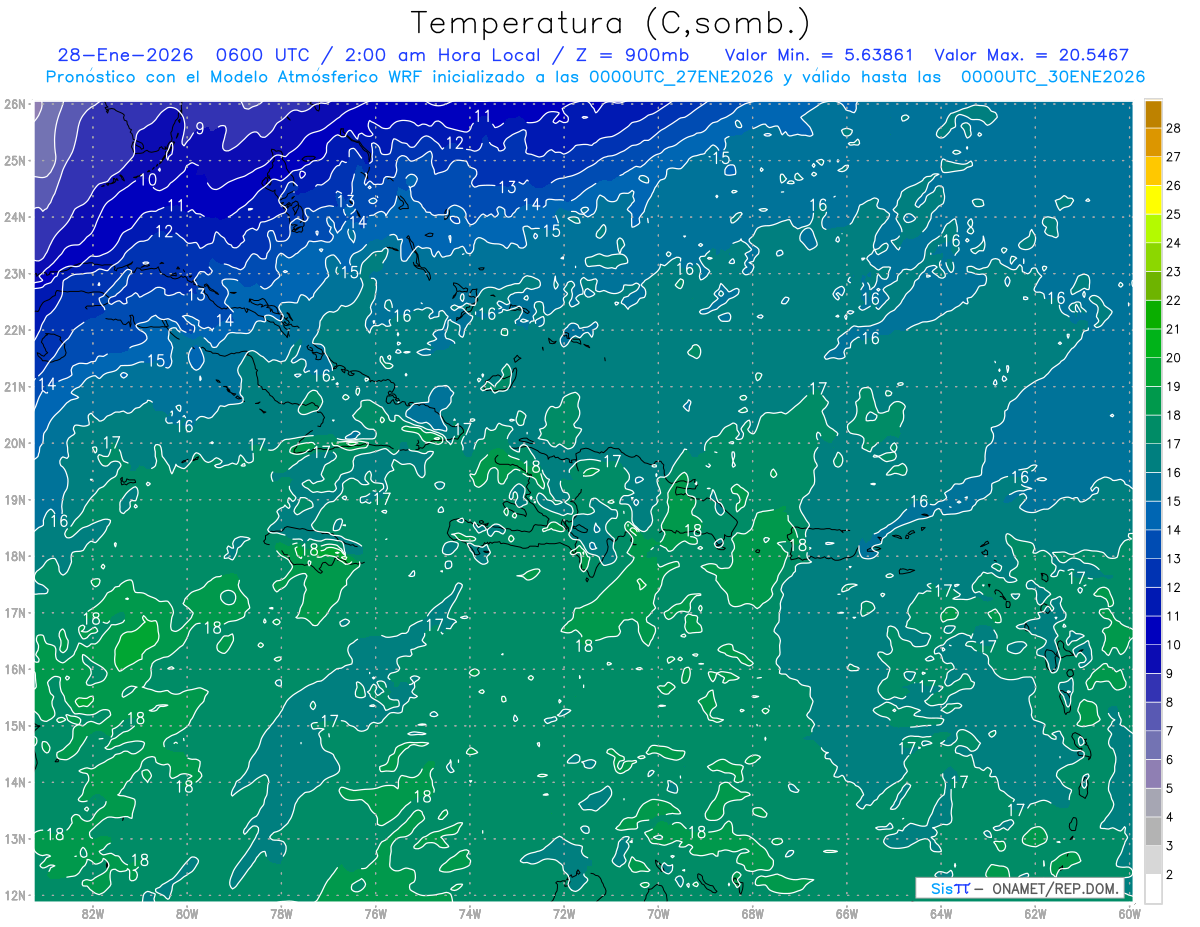Pick the yellow swatch between 25 and 26
Screen dimensions: 1200x927
(x=1153, y=200)
